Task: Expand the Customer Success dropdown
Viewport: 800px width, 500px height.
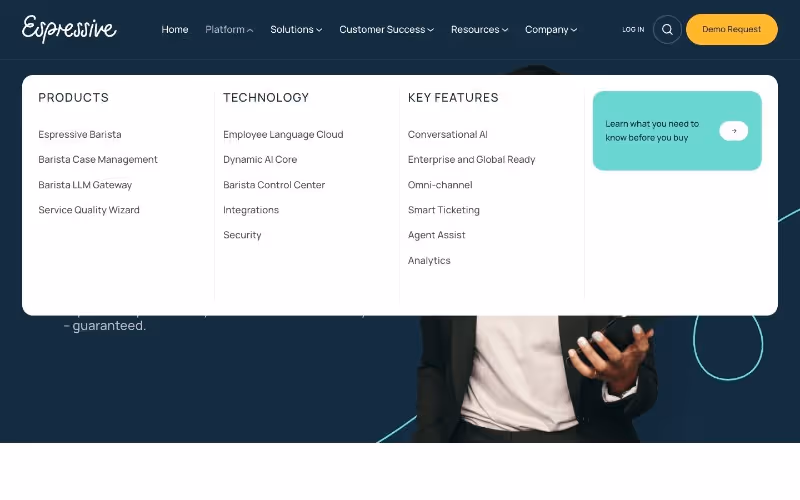Action: (x=386, y=30)
